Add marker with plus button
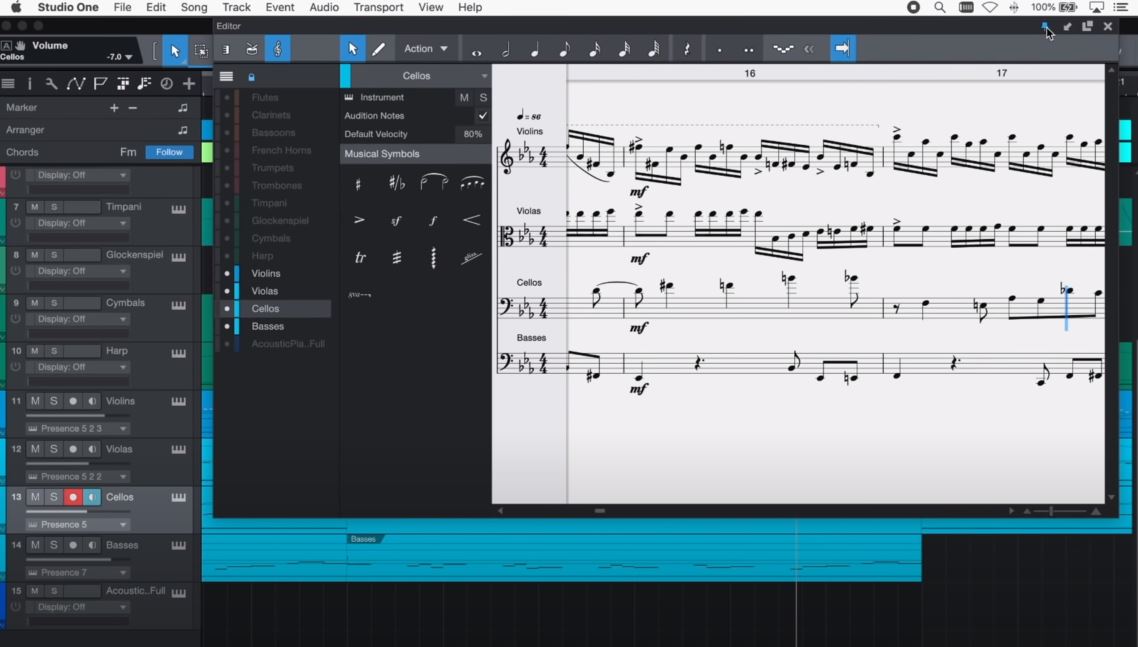Screen dimensions: 1138x647 [x=114, y=107]
